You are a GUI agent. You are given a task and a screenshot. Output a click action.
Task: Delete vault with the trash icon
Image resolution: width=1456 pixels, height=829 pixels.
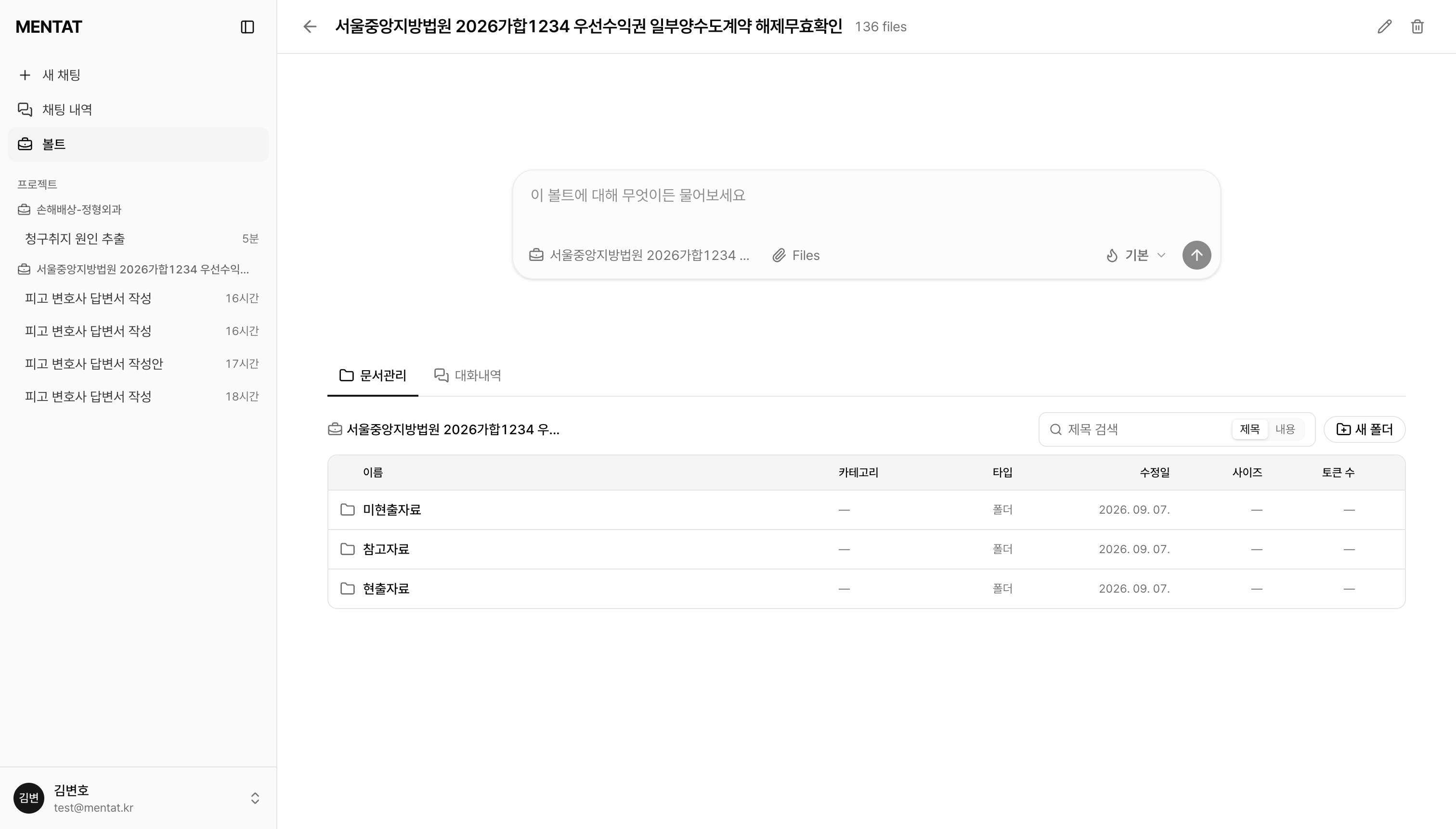(1417, 27)
